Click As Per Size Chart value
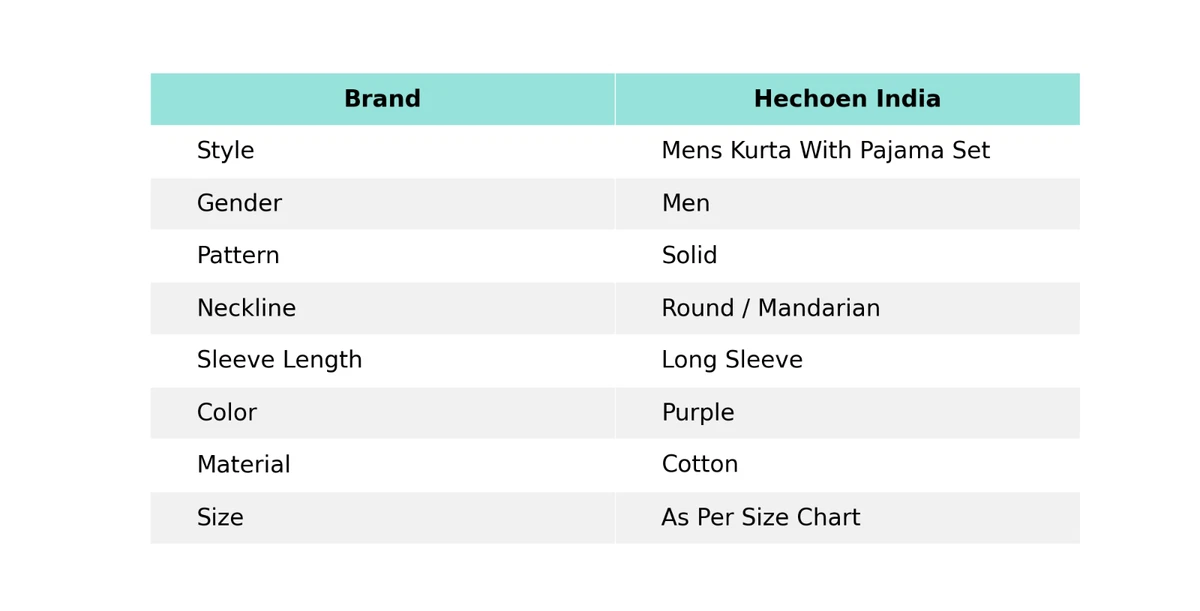Image resolution: width=1200 pixels, height=611 pixels. [760, 518]
